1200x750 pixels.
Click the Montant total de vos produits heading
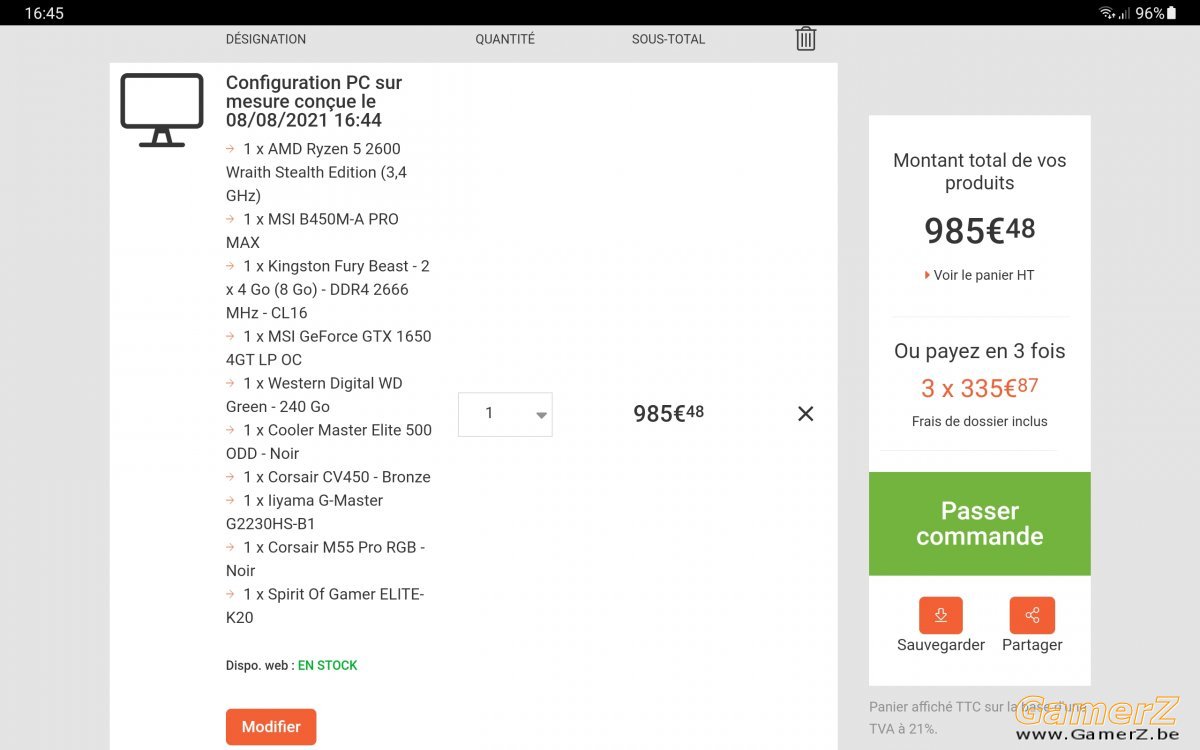tap(980, 171)
